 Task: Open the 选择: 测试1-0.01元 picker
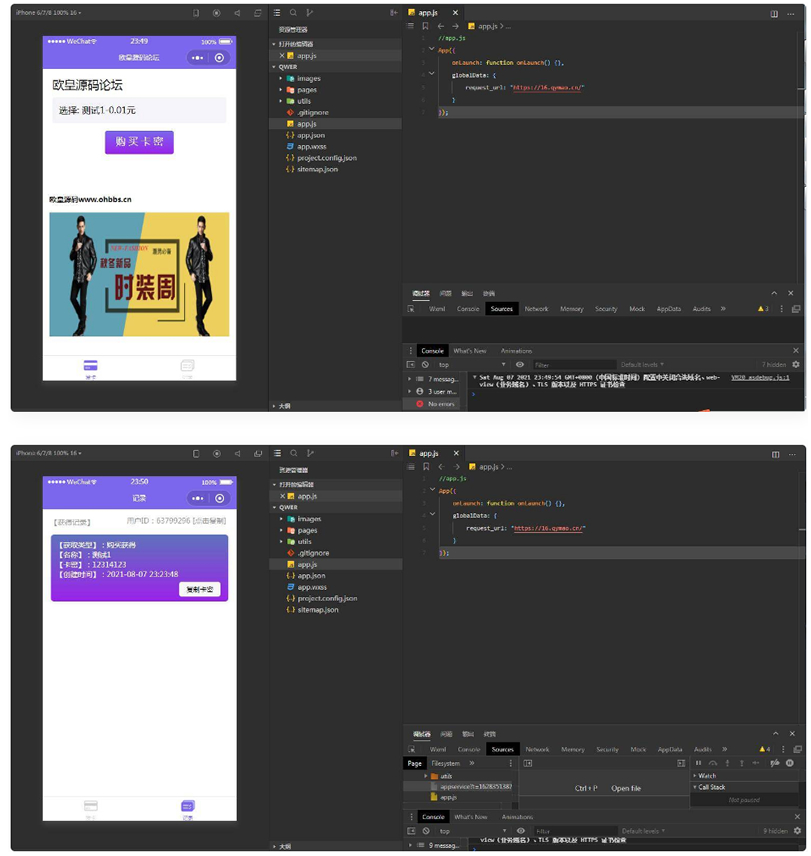(x=139, y=110)
